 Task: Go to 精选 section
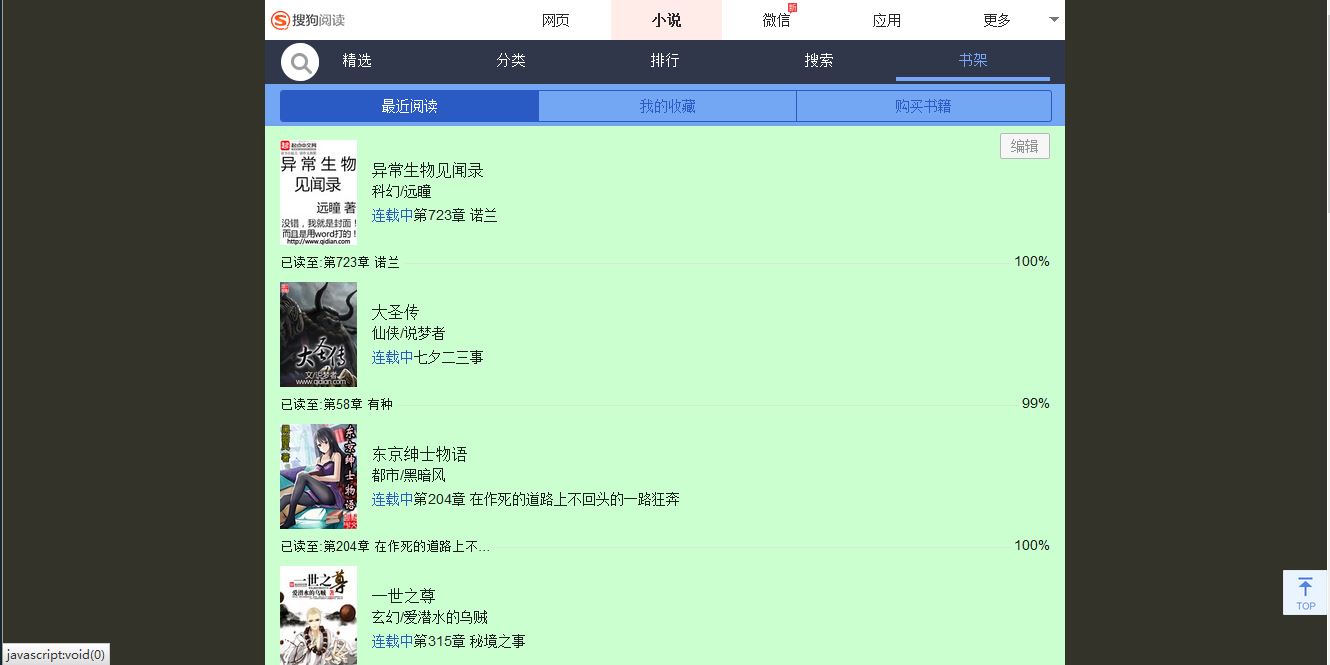tap(357, 61)
